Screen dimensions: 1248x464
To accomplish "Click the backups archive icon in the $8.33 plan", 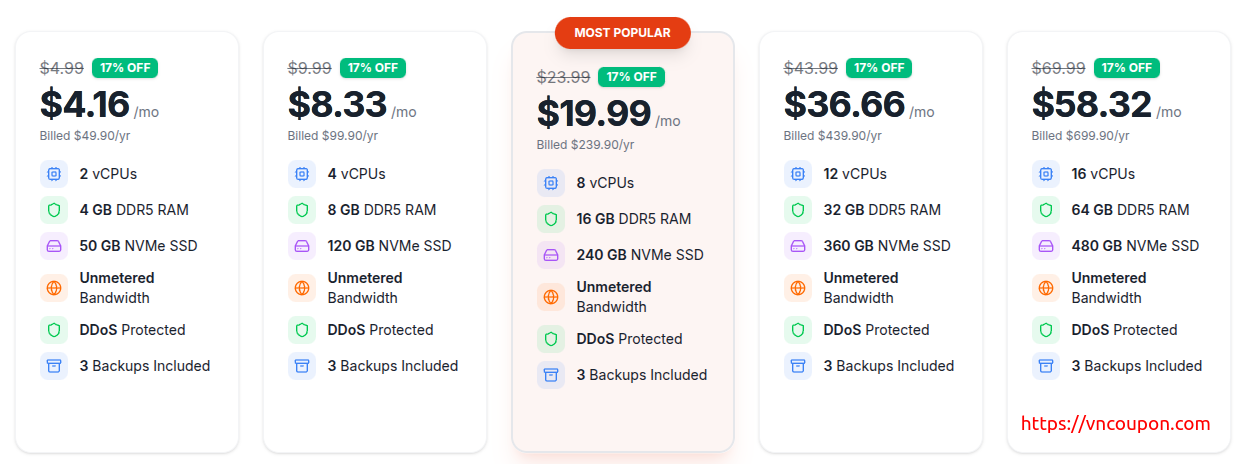I will click(x=302, y=366).
